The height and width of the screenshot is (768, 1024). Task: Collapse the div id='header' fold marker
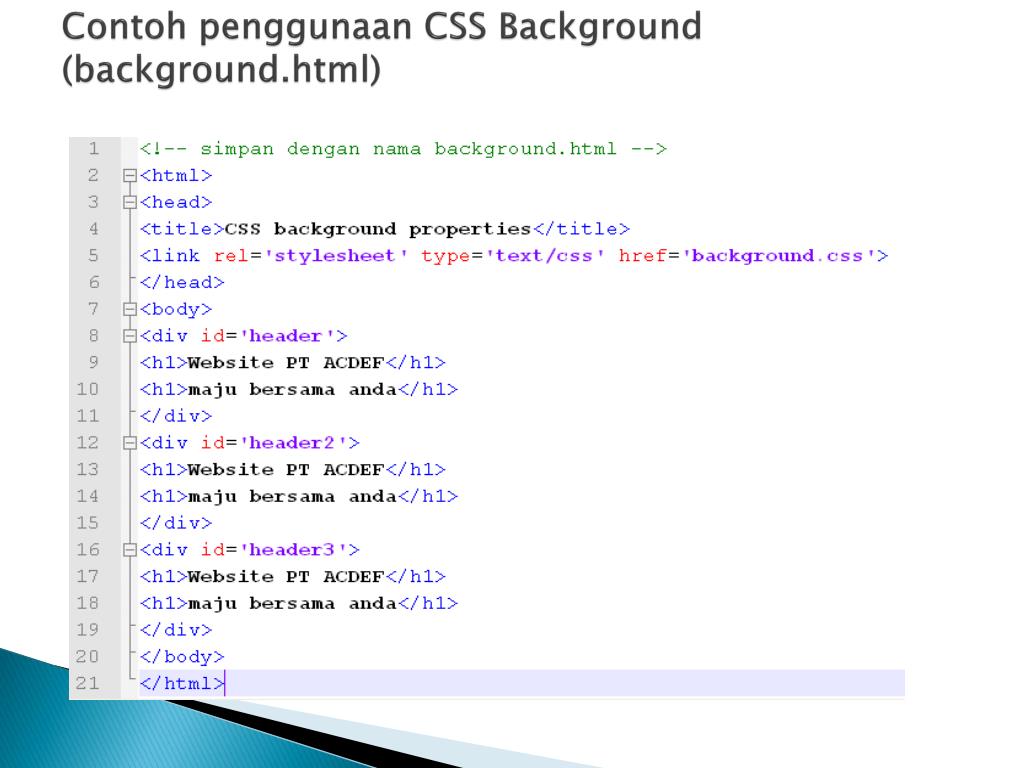click(129, 336)
